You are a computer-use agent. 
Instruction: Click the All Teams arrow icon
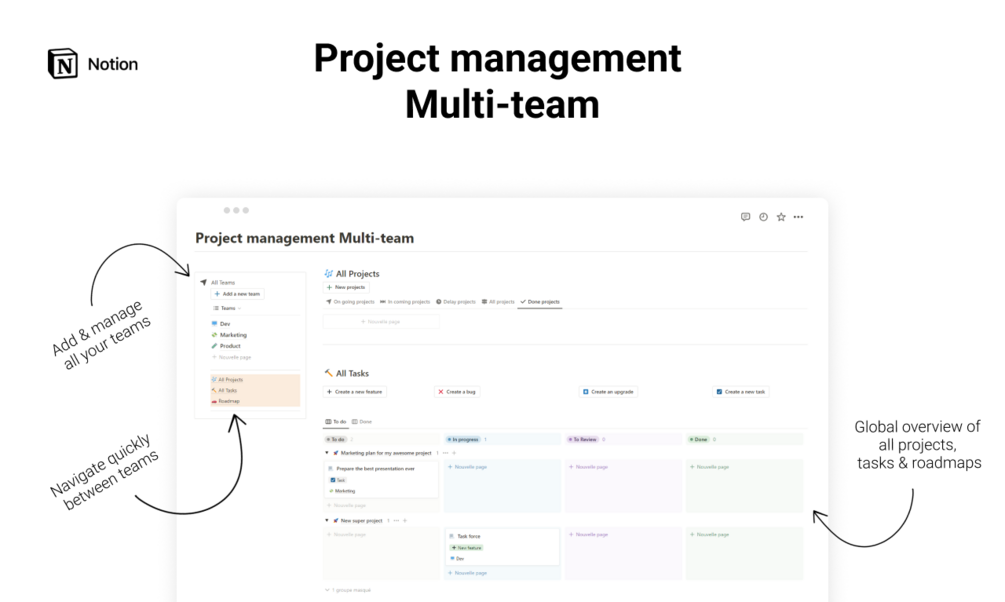click(x=203, y=282)
